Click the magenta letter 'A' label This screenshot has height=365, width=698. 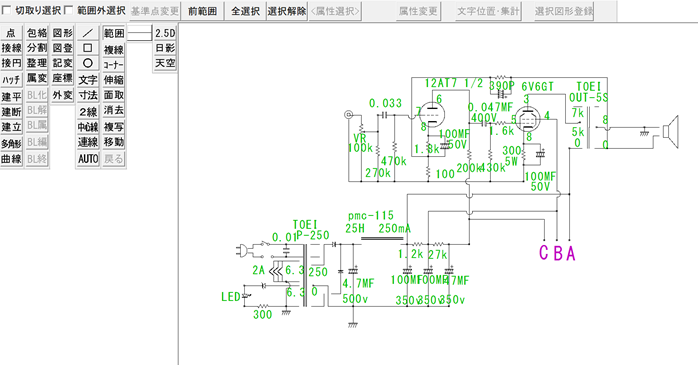coord(571,253)
